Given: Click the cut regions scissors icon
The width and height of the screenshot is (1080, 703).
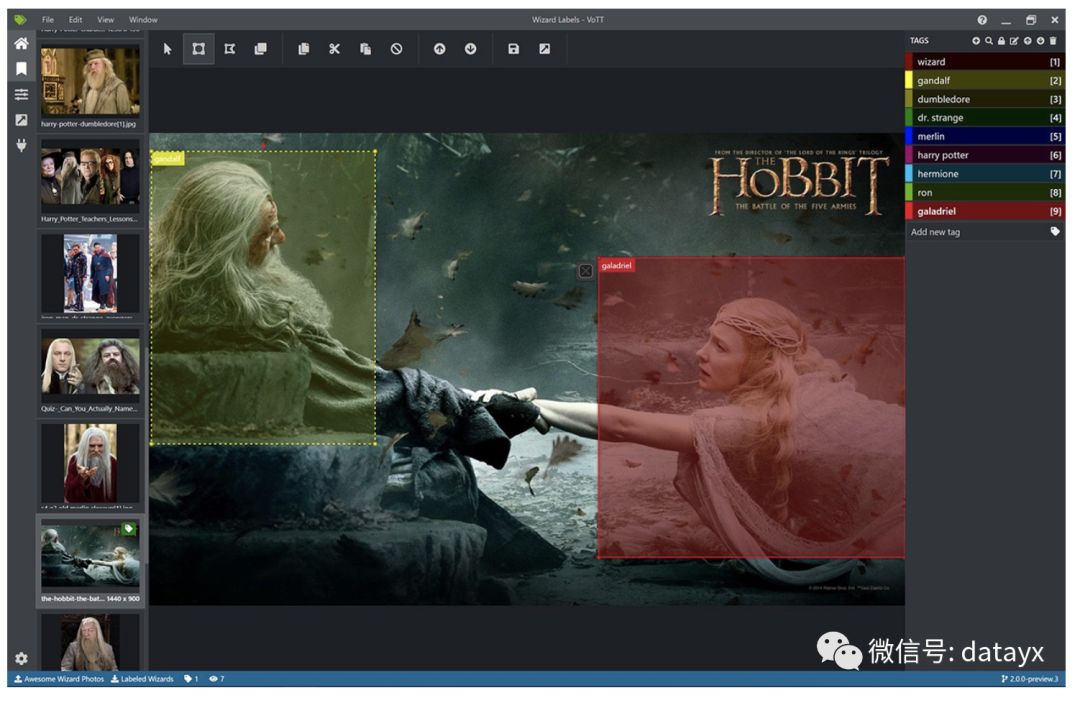Looking at the screenshot, I should pyautogui.click(x=334, y=48).
